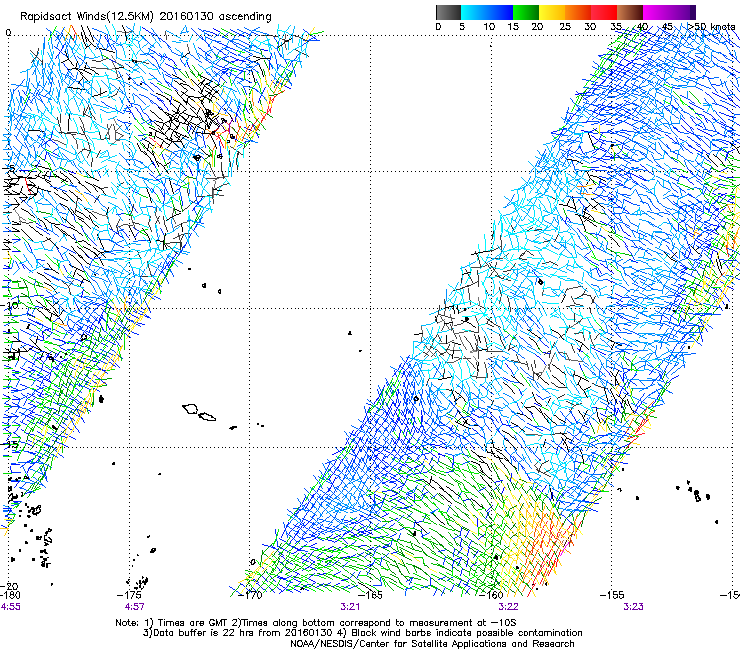
Task: Click the 'Note: 1) Times are GMT' line
Action: click(315, 623)
